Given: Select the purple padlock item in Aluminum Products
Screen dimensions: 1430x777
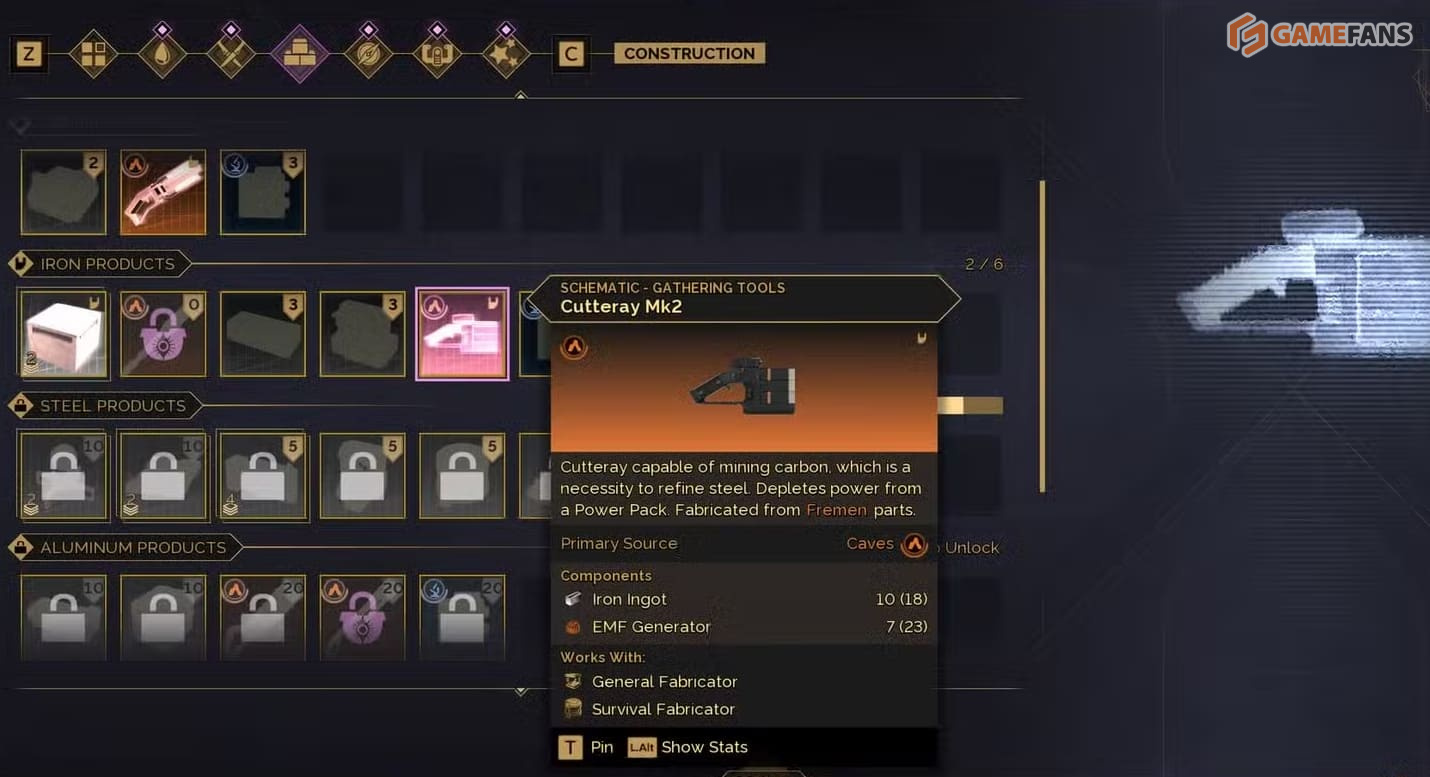Looking at the screenshot, I should point(363,617).
